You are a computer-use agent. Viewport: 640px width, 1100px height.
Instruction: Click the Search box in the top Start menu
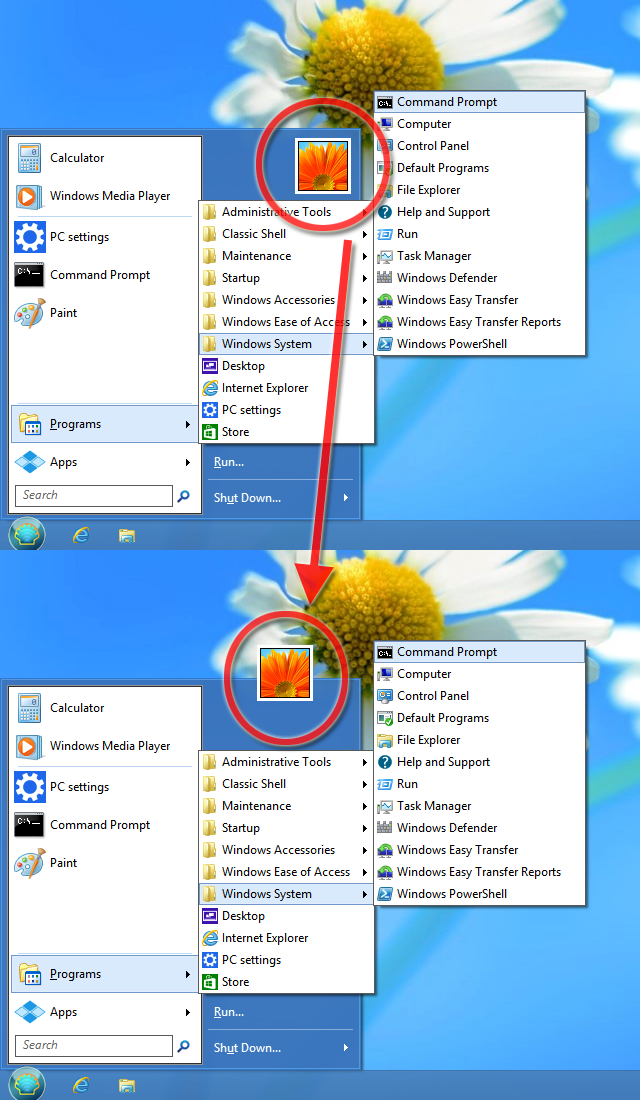(94, 495)
